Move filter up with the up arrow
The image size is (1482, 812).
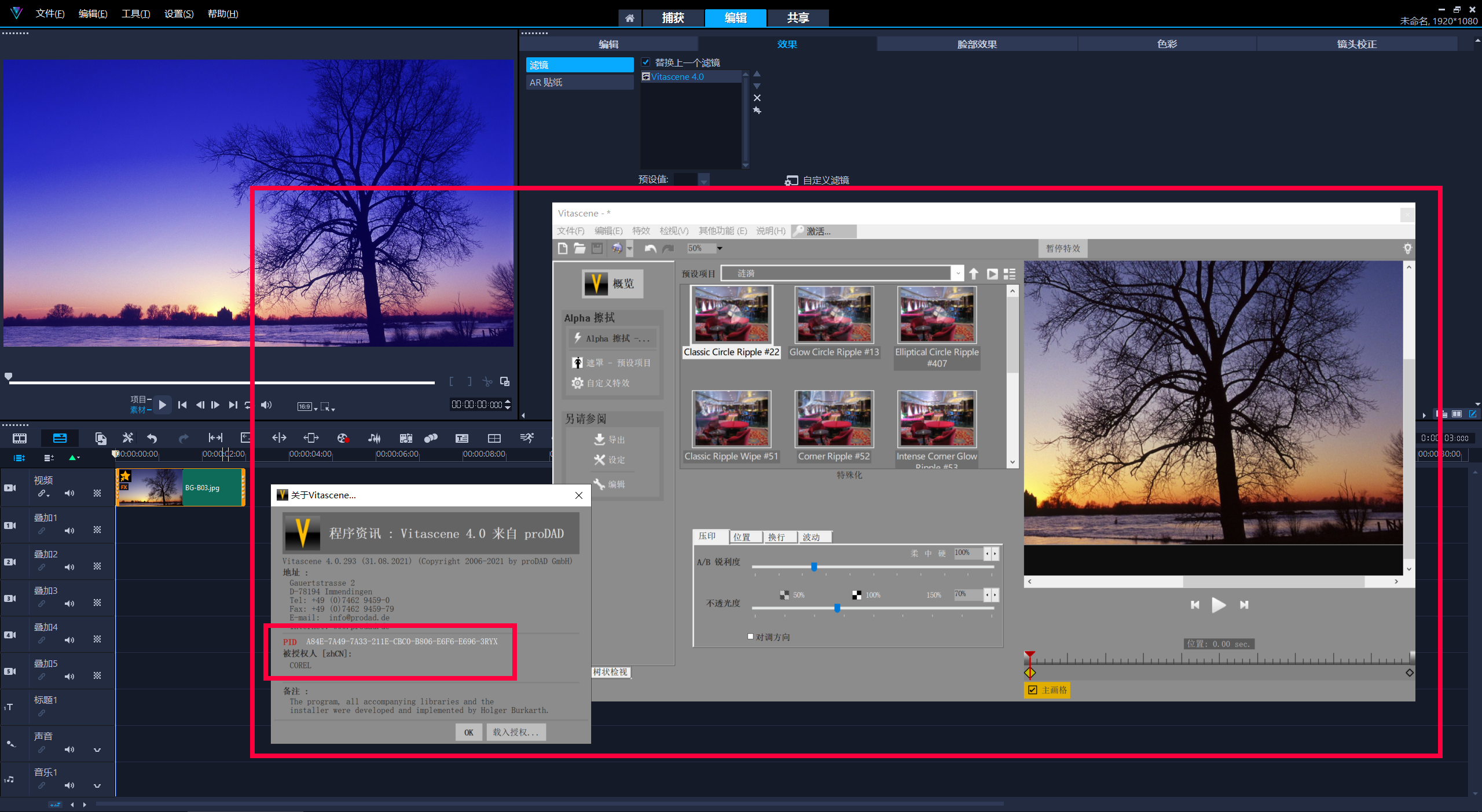(x=757, y=74)
